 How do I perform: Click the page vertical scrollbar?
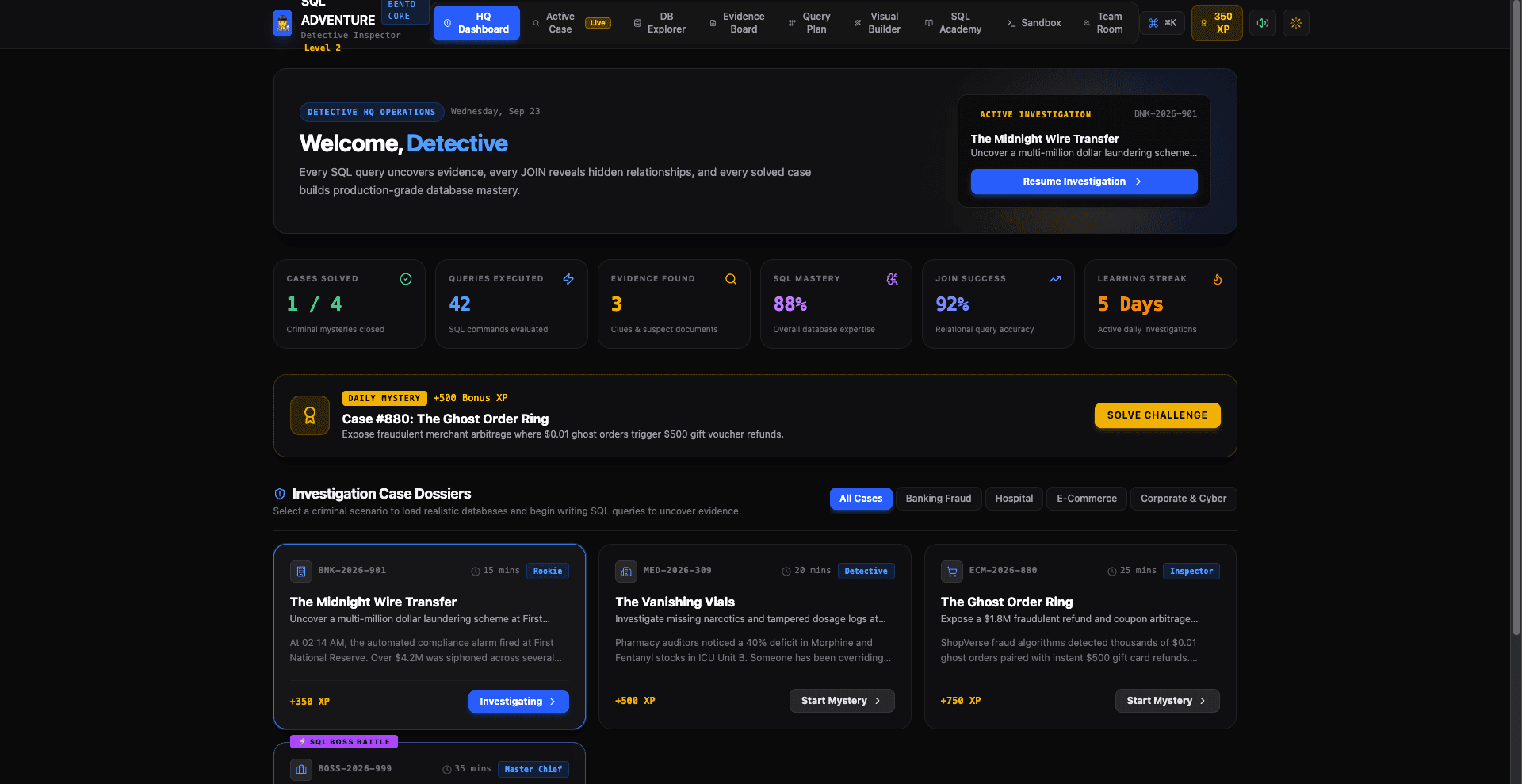coord(1516,317)
